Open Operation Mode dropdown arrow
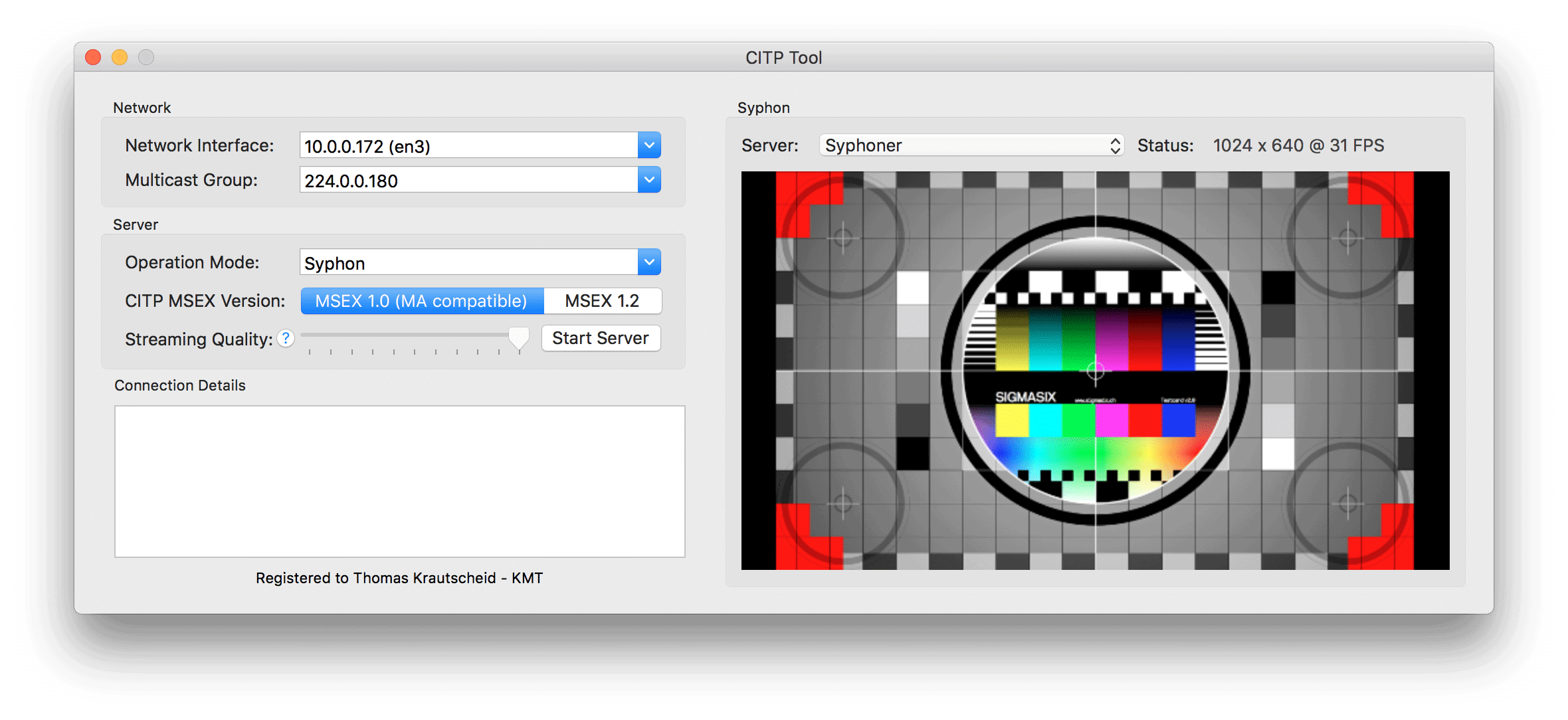The image size is (1568, 720). pos(649,262)
